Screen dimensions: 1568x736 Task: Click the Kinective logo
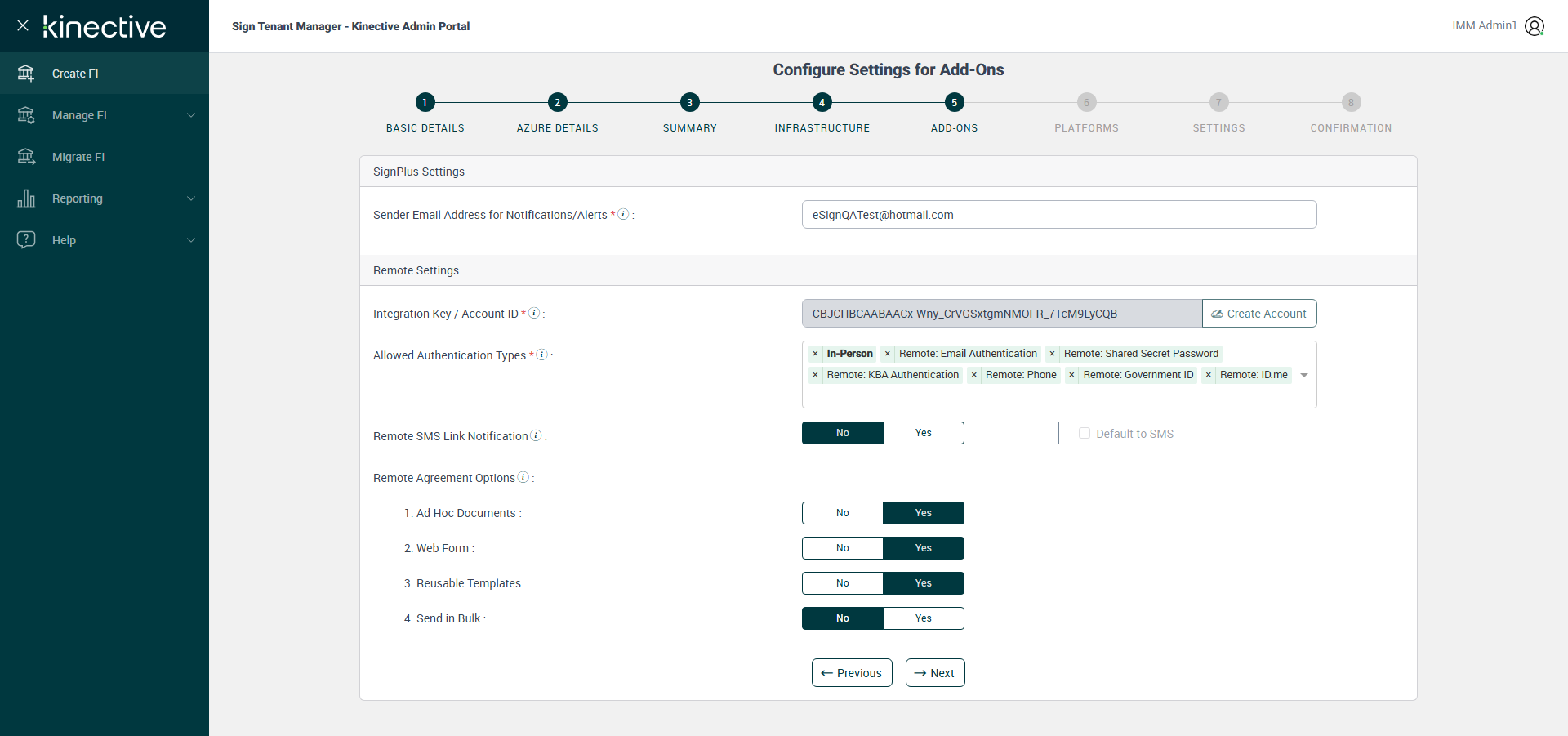click(105, 26)
